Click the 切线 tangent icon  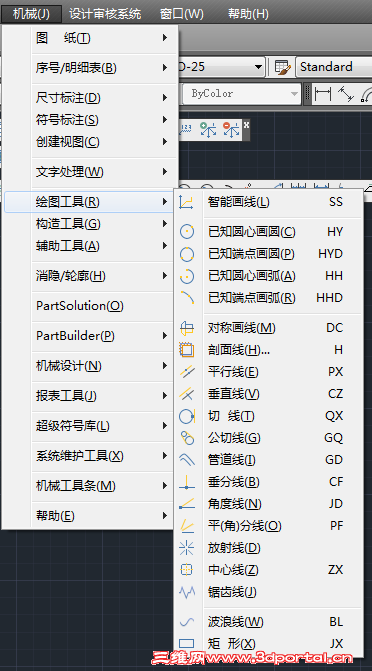click(x=187, y=416)
